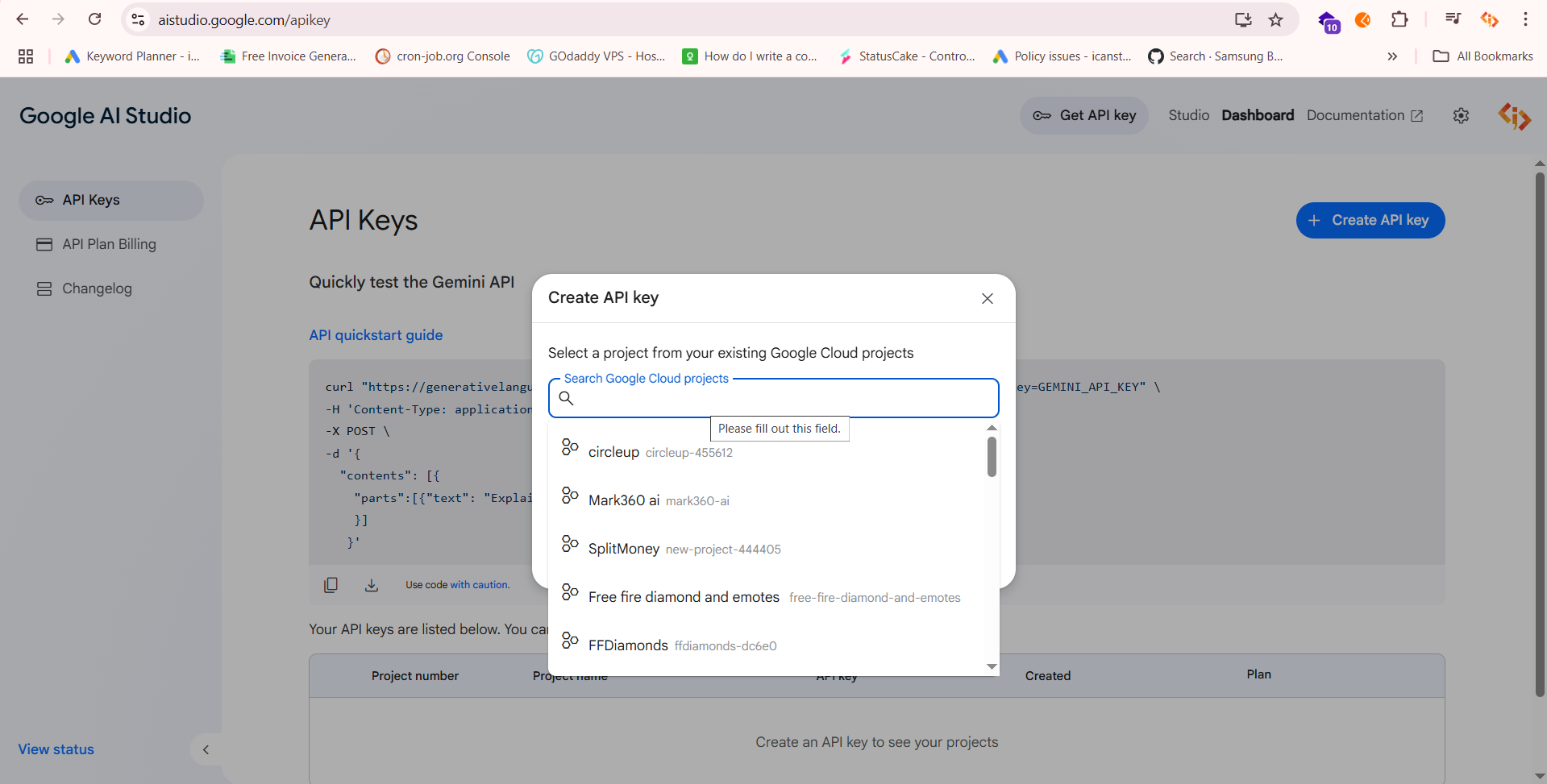Open API quickstart guide link
Screen dimensions: 1547x784
click(x=376, y=335)
